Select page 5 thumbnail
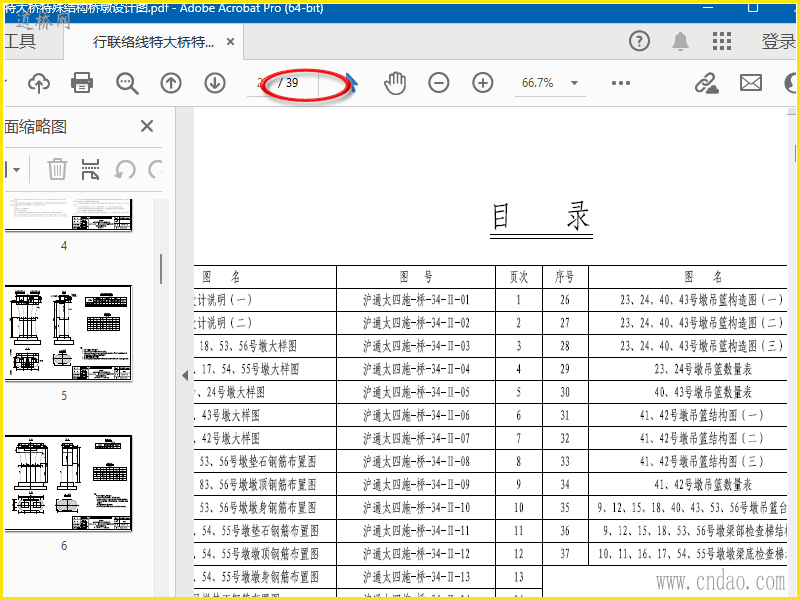Image resolution: width=800 pixels, height=600 pixels. tap(68, 333)
